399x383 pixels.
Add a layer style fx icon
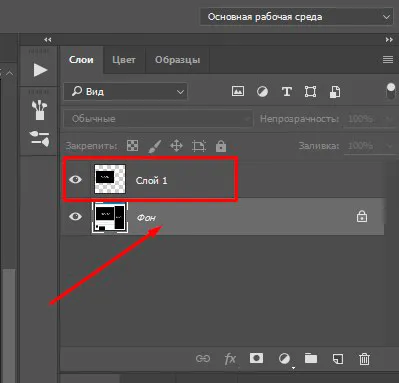click(x=230, y=359)
